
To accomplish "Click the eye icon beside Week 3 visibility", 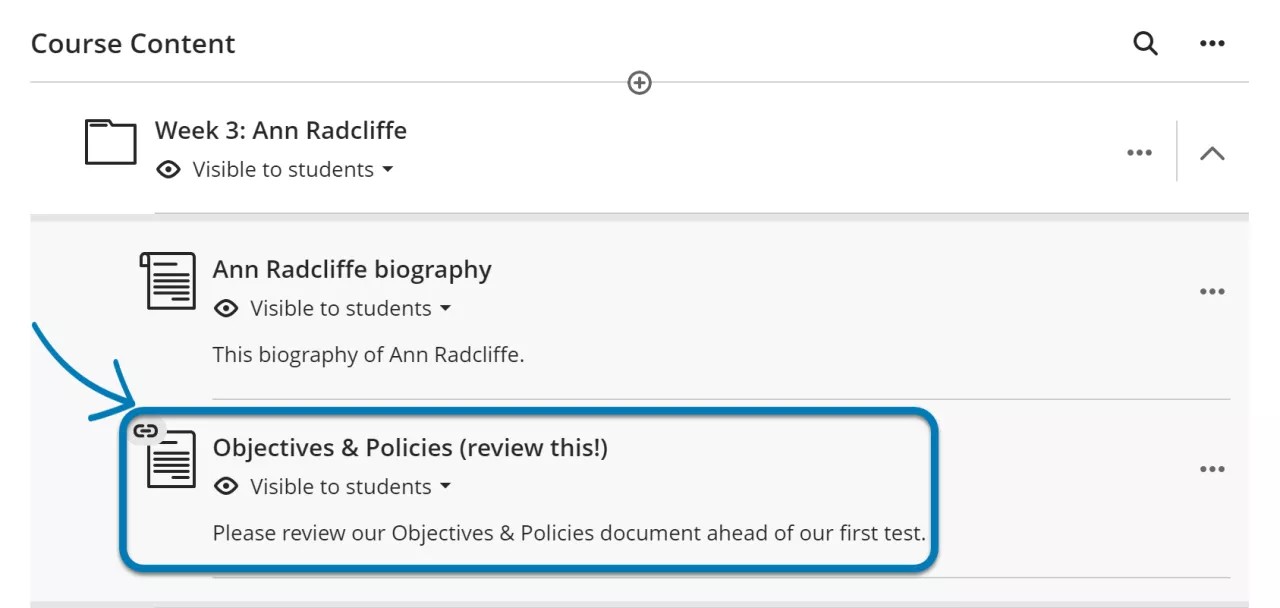I will pos(170,169).
